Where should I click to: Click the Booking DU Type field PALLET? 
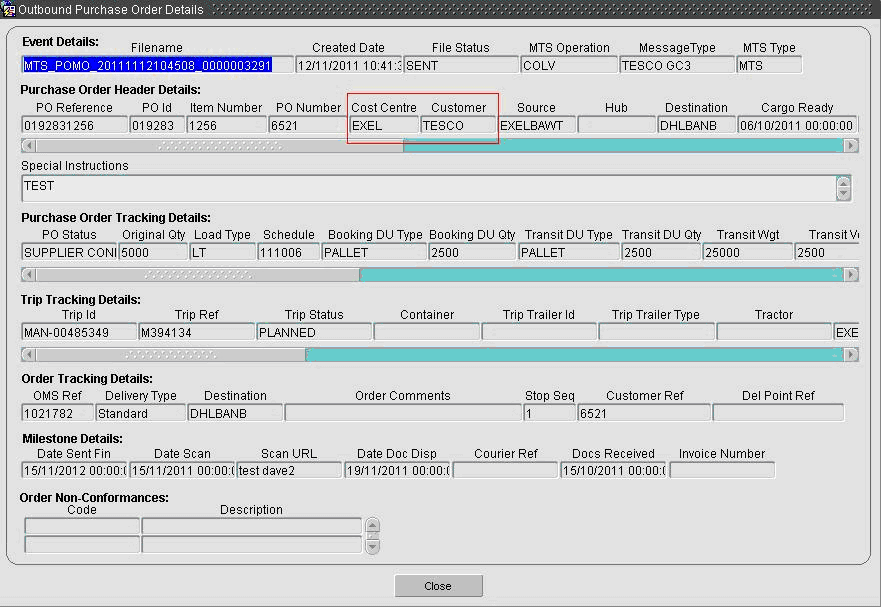tap(374, 252)
